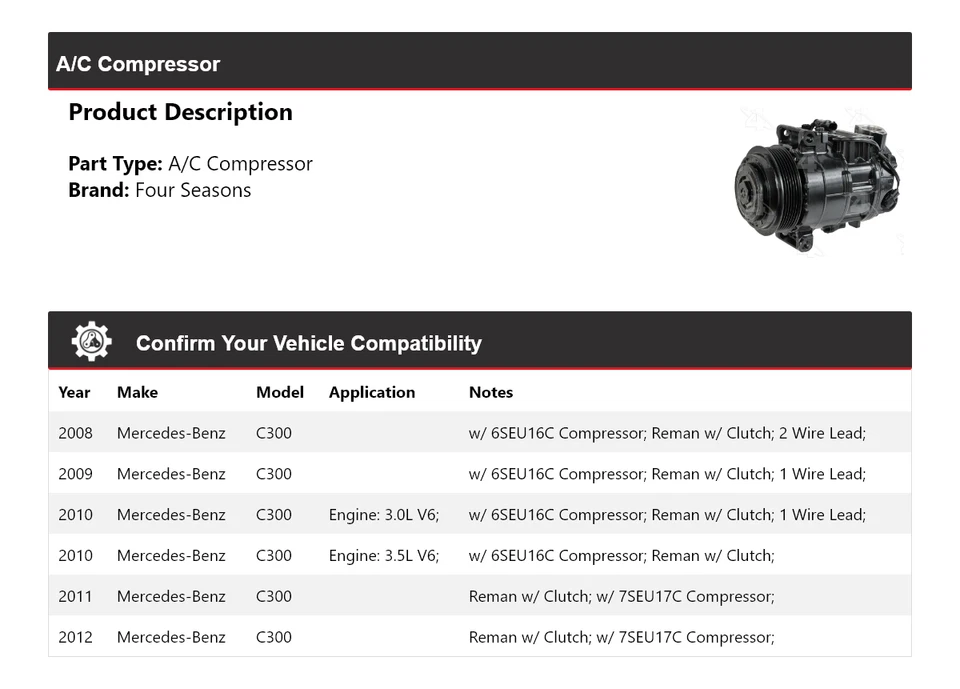Click the Confirm Your Vehicle Compatibility heading
The width and height of the screenshot is (960, 689).
coord(308,343)
